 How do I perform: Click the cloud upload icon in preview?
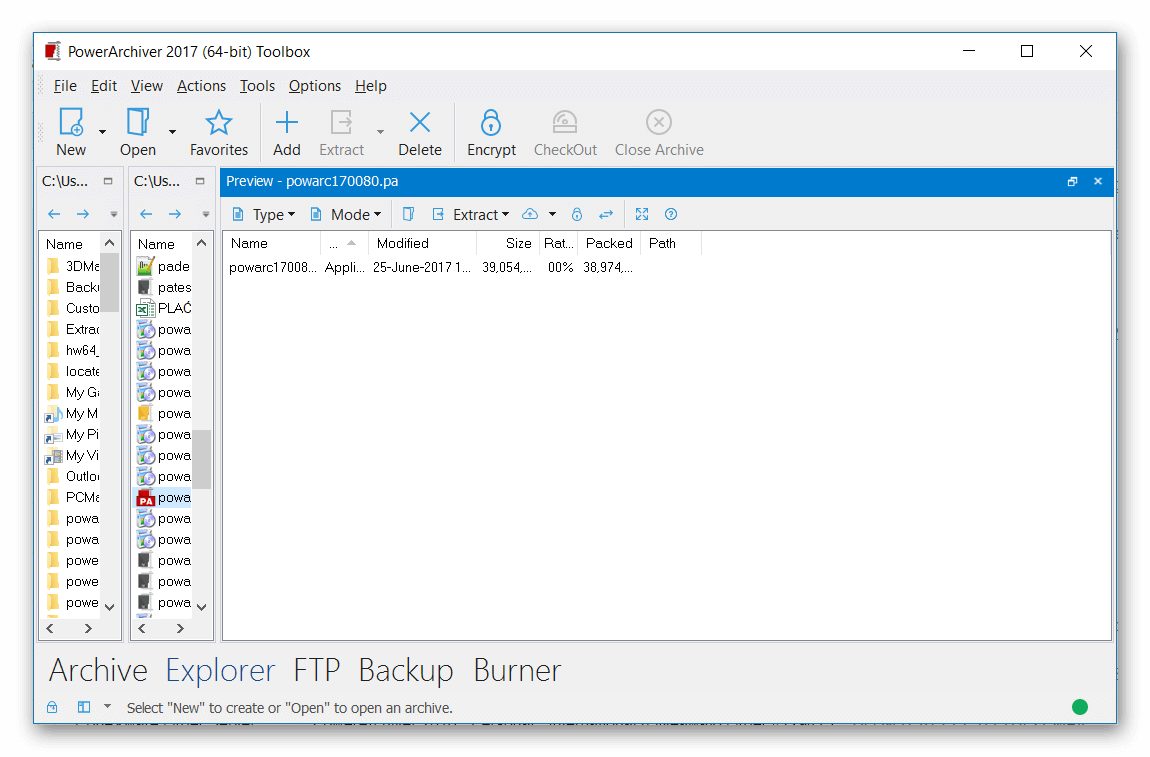[x=530, y=214]
